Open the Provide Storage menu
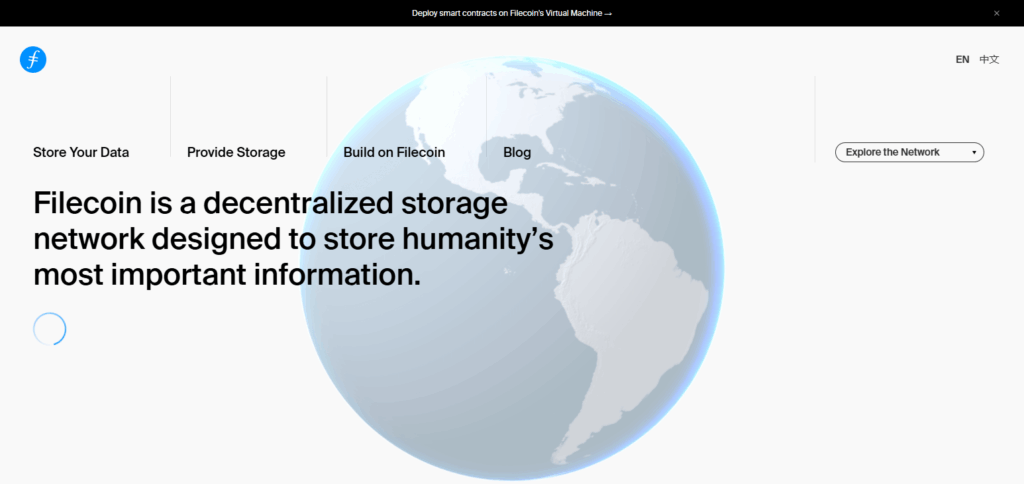 (x=236, y=153)
